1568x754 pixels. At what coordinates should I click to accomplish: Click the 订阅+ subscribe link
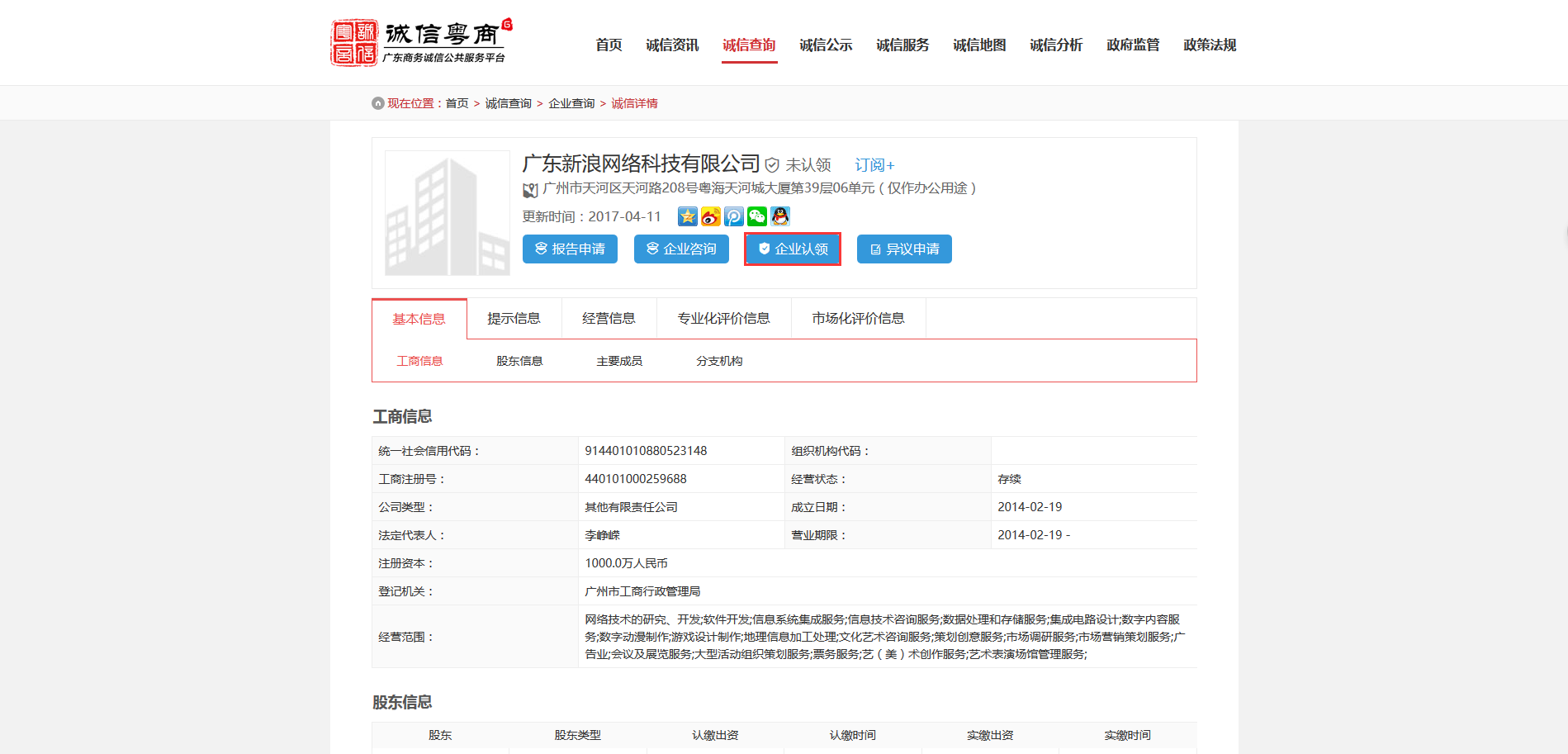click(874, 165)
